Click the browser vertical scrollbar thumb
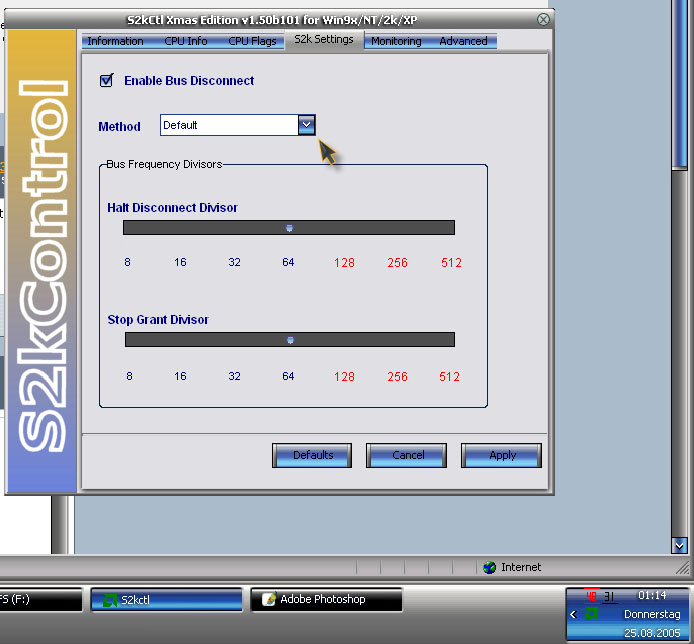 (679, 84)
